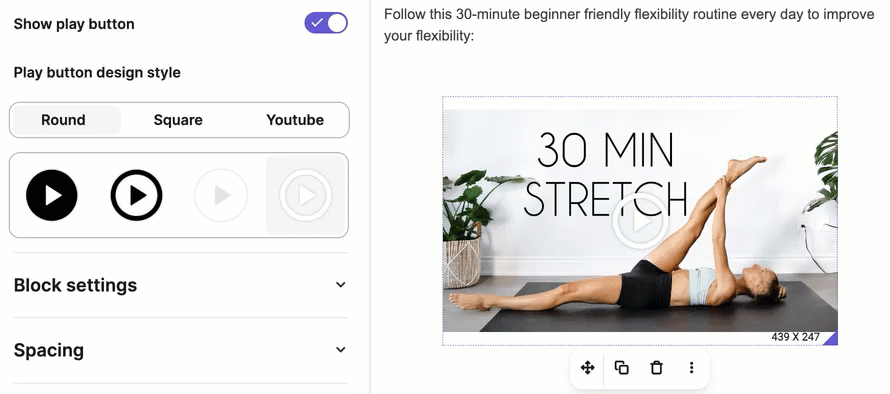Switch to Youtube play button style
This screenshot has height=394, width=890.
point(295,120)
